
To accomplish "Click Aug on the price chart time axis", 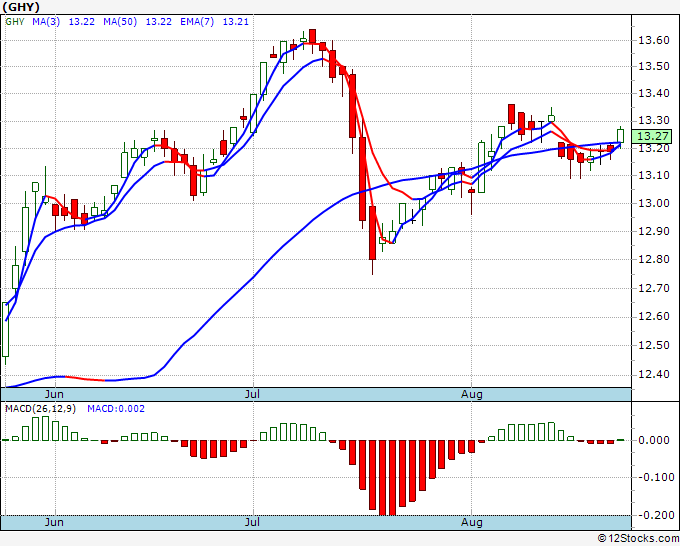I will (x=471, y=394).
